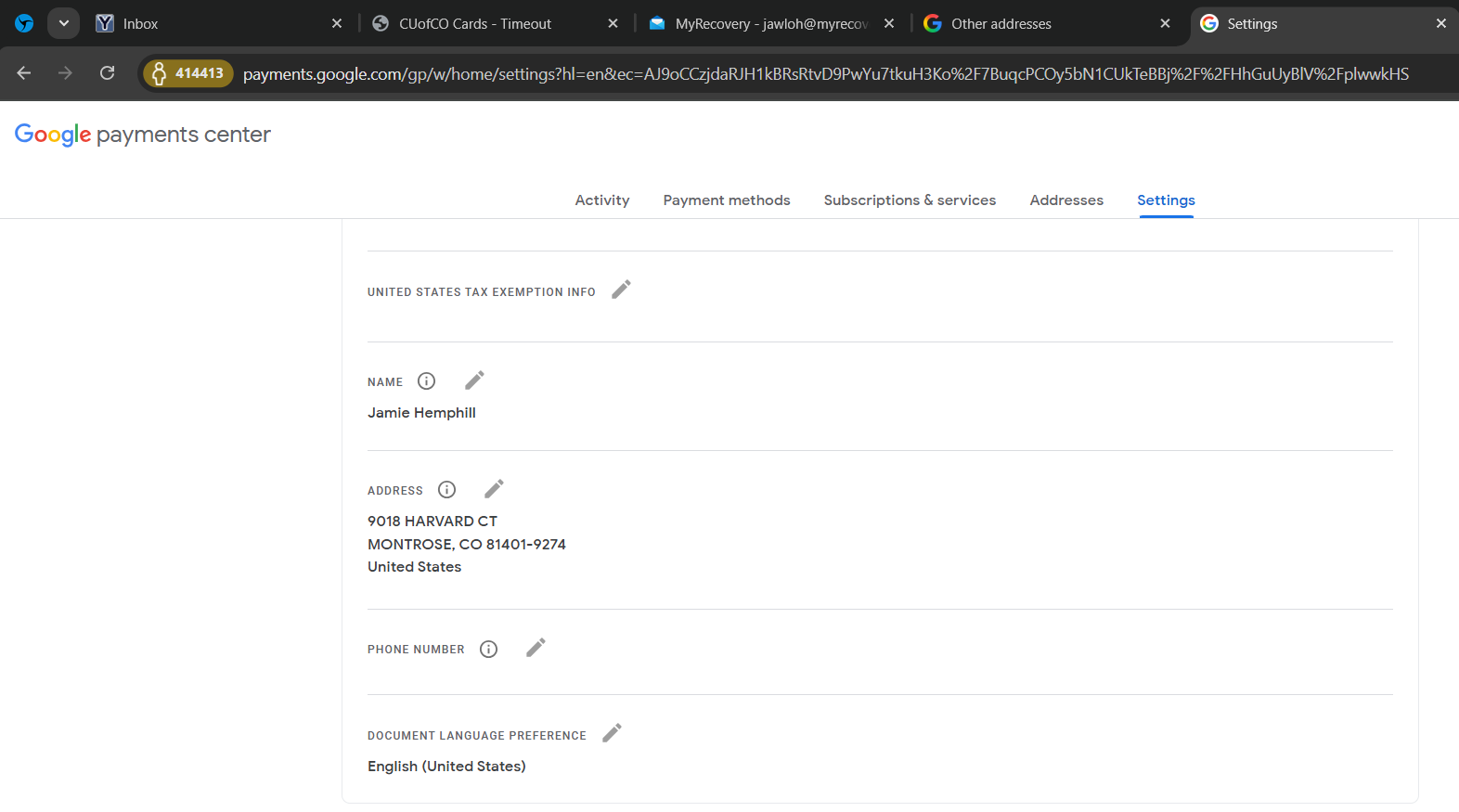
Task: Switch to the Inbox browser tab
Action: (x=213, y=24)
